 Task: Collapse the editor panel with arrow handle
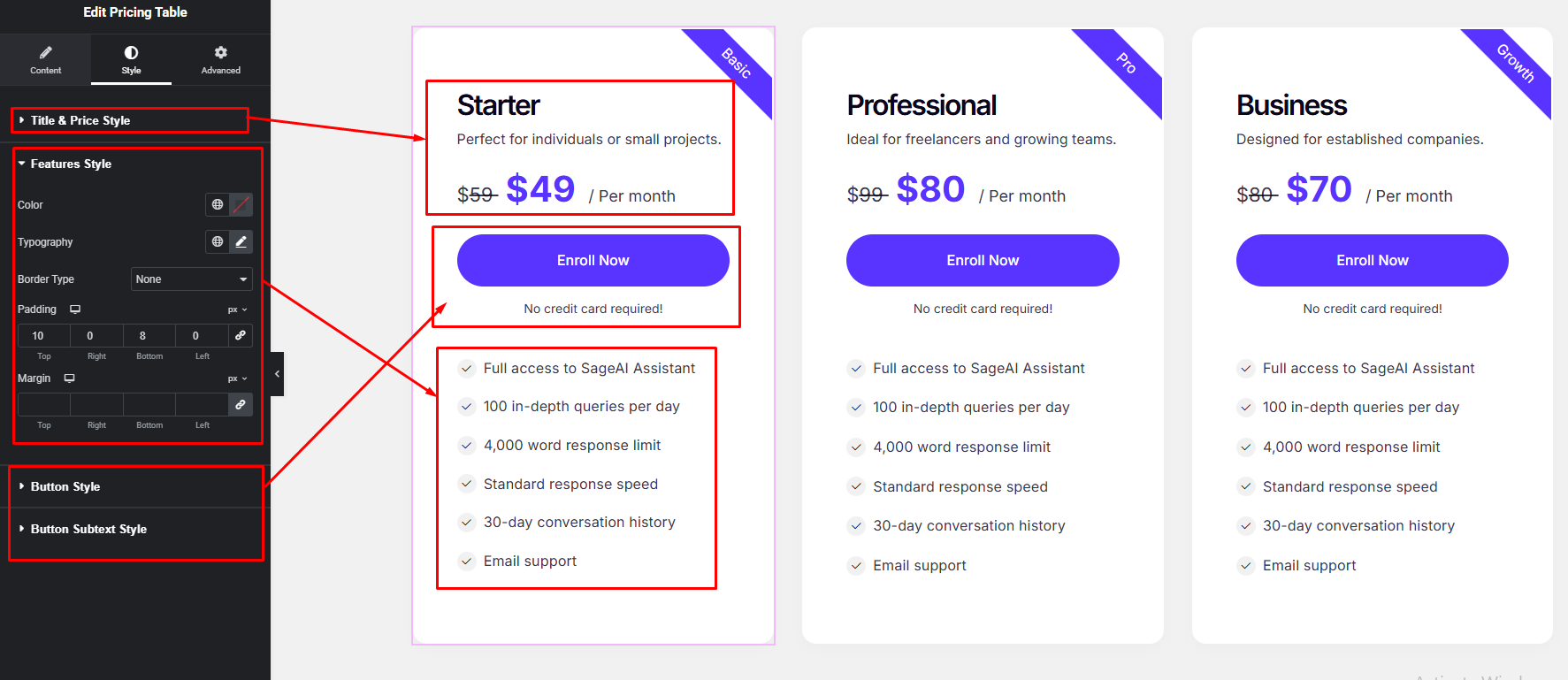point(277,374)
